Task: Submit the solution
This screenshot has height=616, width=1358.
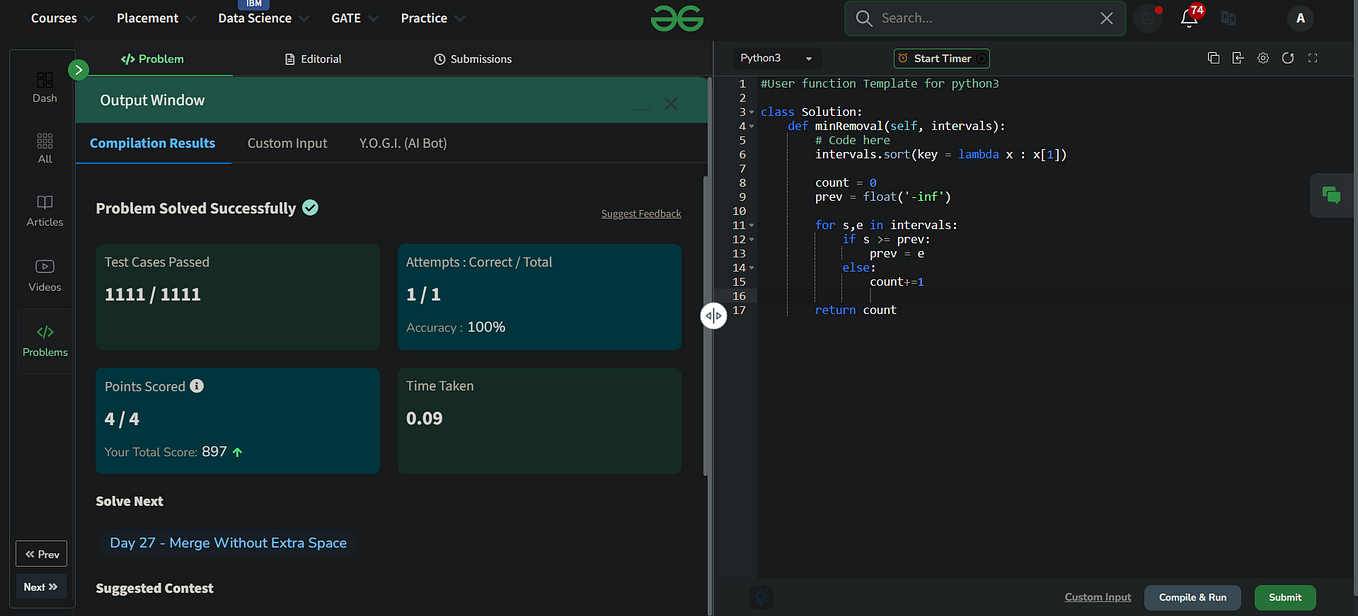Action: coord(1285,597)
